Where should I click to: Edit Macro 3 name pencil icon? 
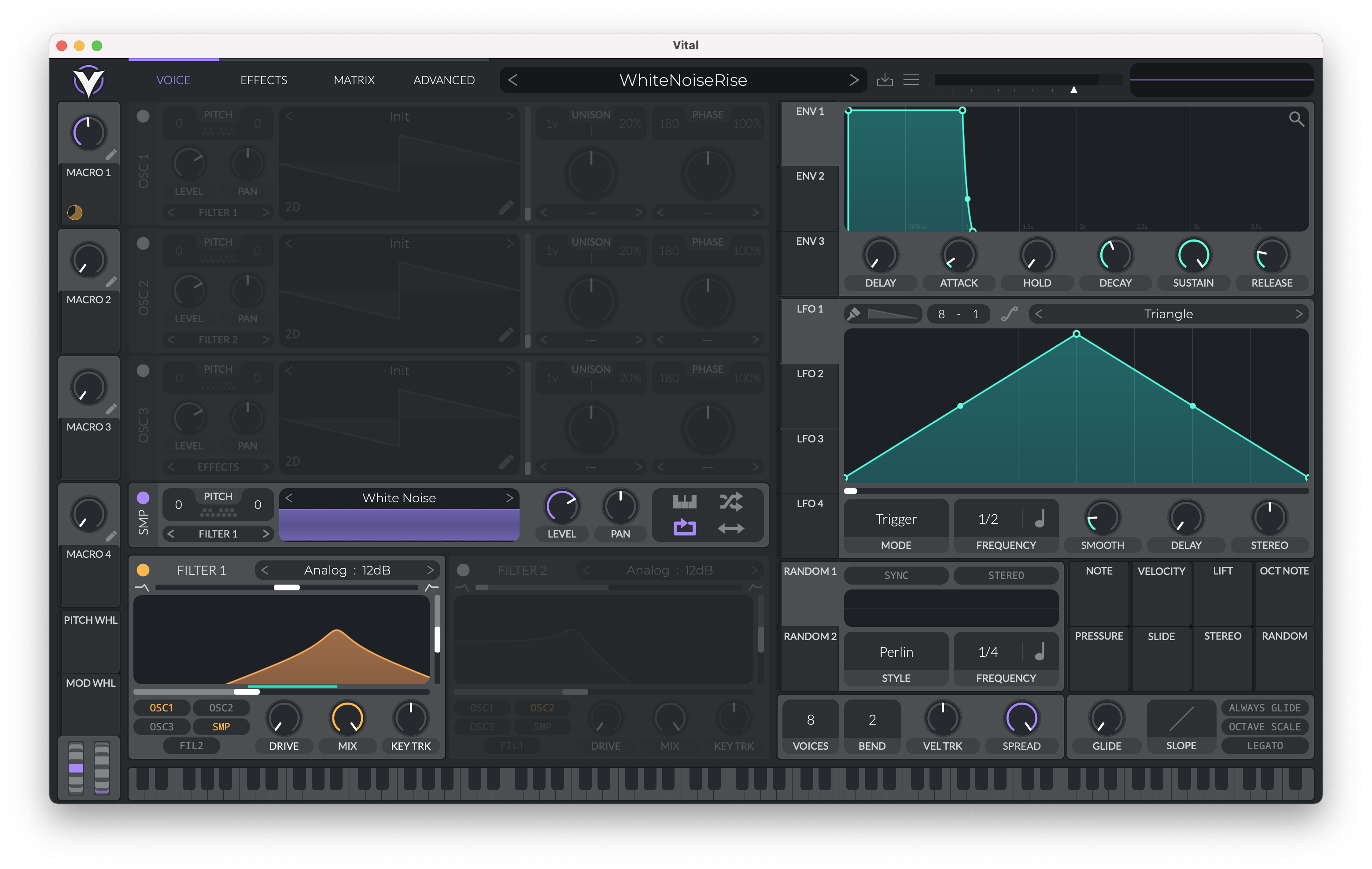tap(111, 409)
